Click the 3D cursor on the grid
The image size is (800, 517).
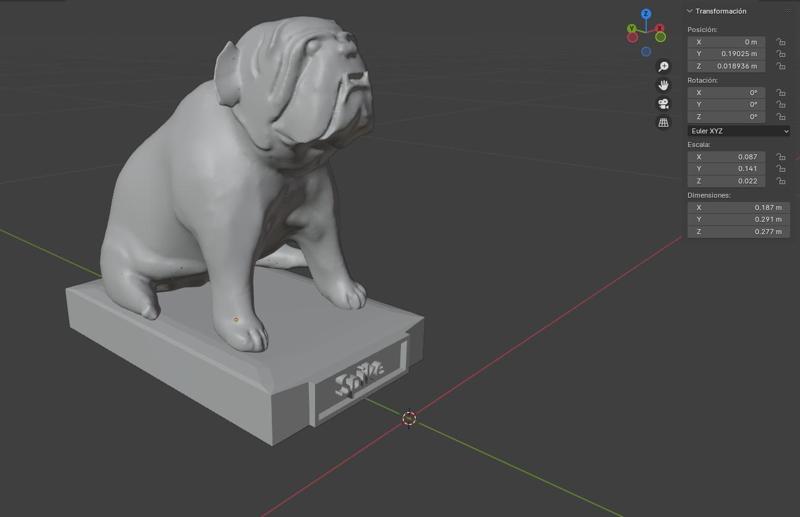click(409, 418)
